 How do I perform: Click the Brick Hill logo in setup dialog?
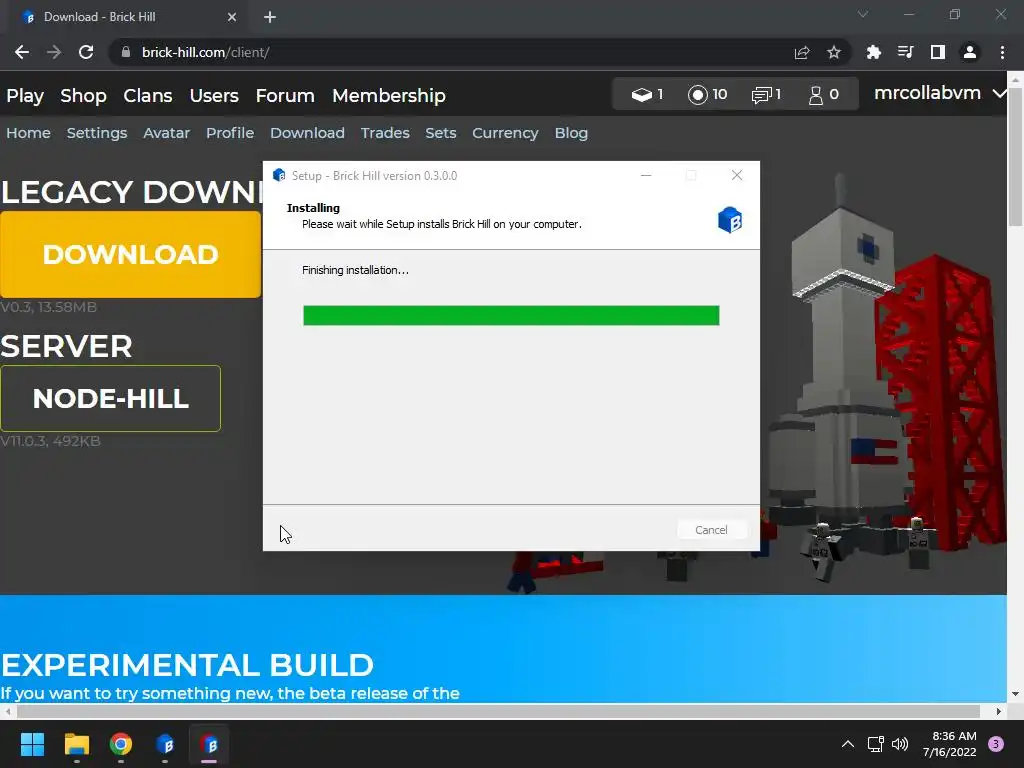(x=729, y=220)
